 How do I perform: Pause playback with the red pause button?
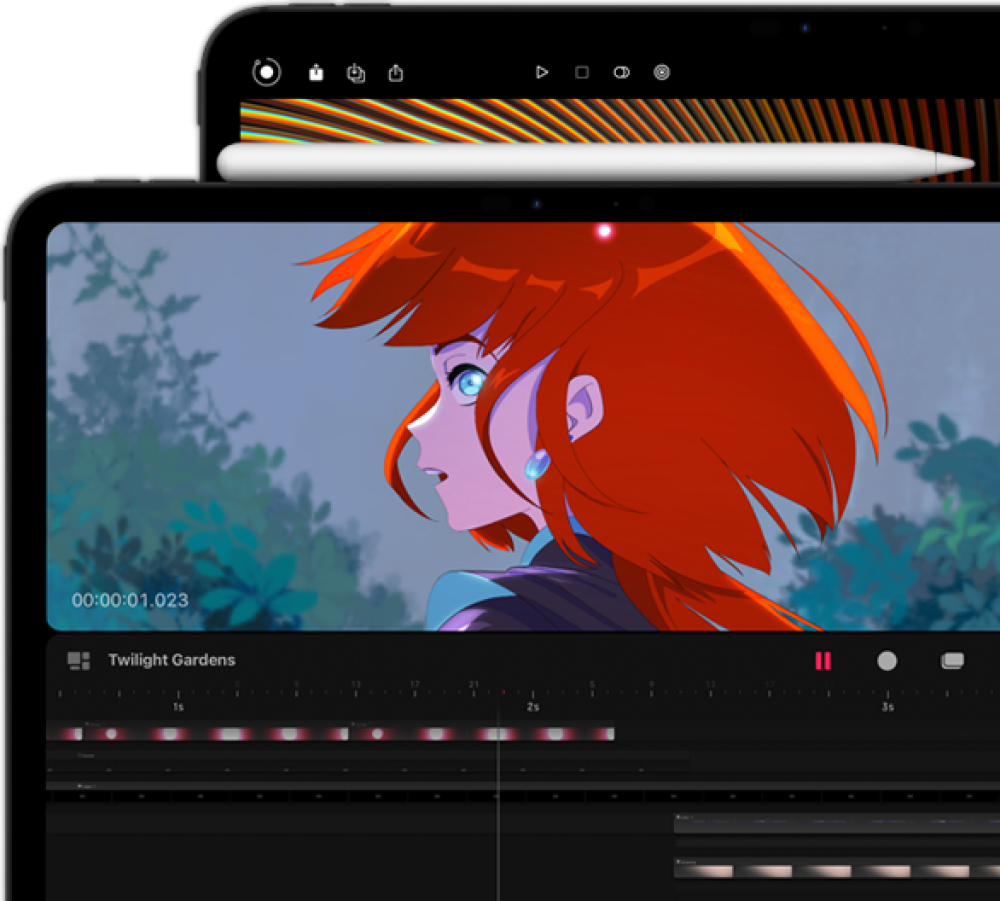823,661
